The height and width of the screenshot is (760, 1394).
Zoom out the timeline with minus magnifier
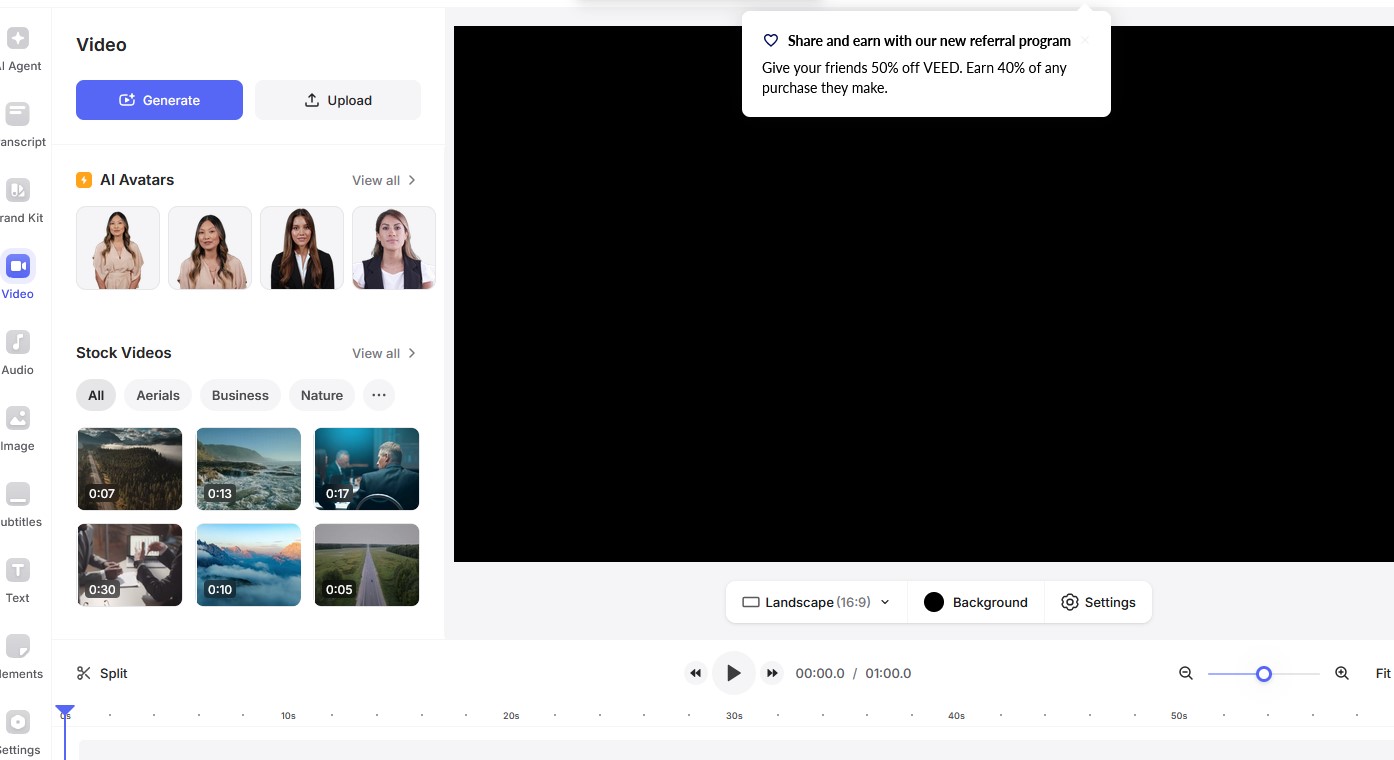tap(1186, 673)
